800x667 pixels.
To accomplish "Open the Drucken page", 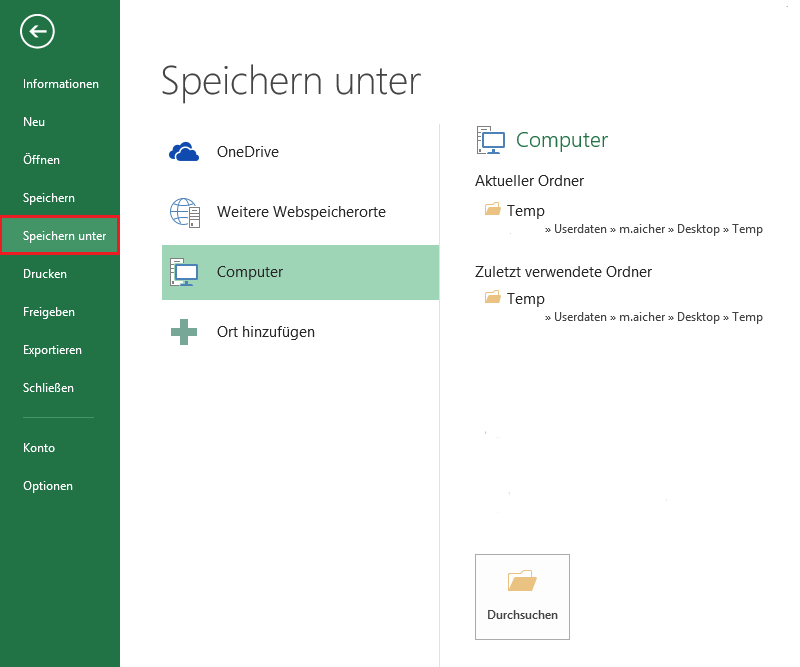I will [x=45, y=274].
